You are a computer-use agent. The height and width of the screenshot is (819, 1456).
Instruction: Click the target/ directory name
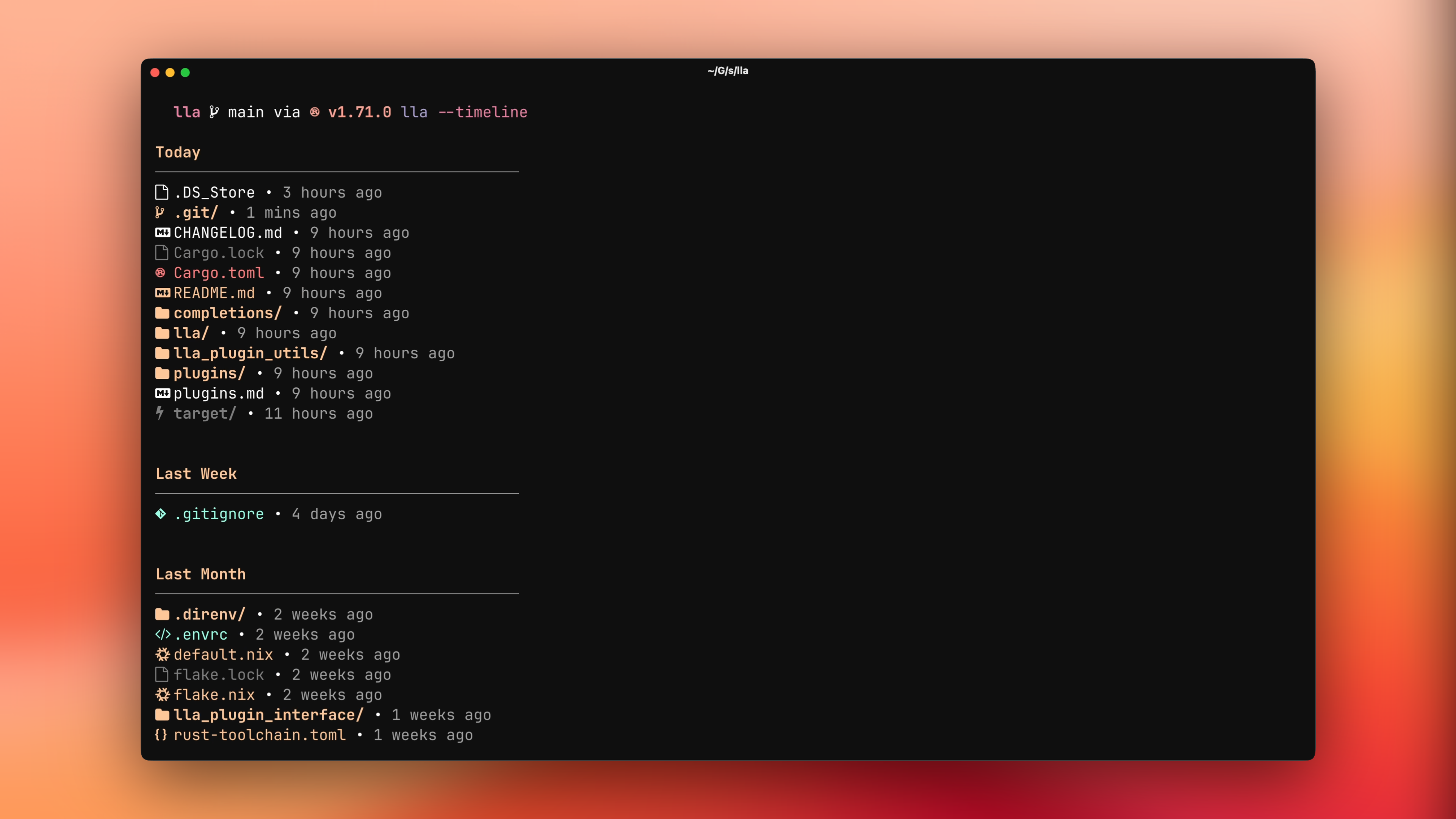pos(205,413)
